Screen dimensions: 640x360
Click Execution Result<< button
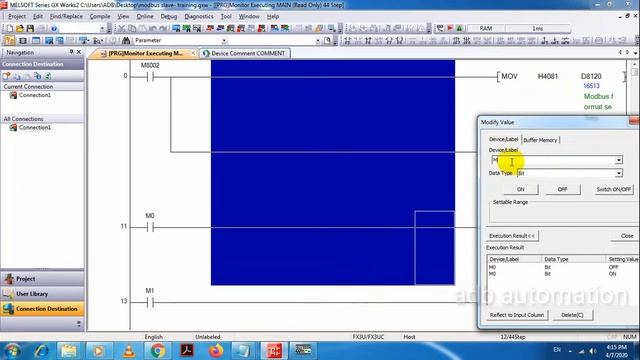[x=512, y=236]
